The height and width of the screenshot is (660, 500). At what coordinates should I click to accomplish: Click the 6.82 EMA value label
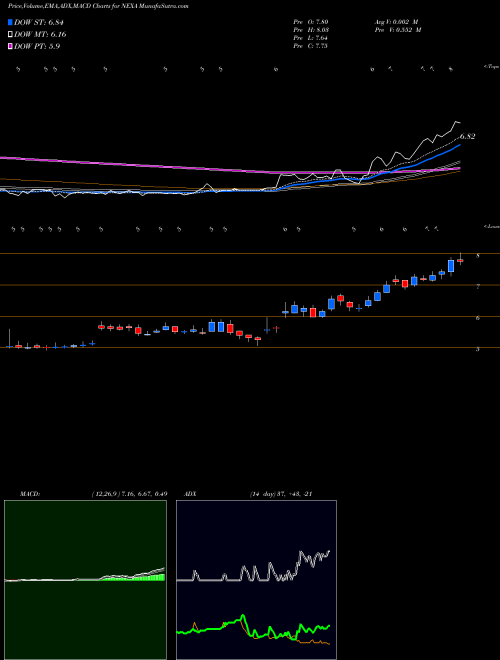point(467,136)
